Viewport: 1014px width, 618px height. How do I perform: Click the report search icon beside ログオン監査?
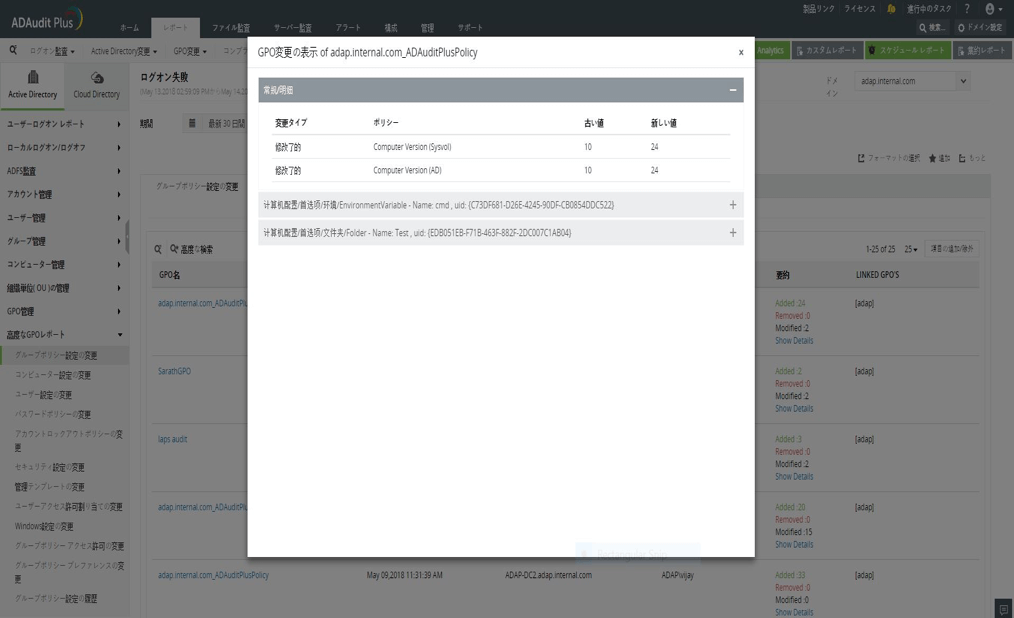click(13, 50)
